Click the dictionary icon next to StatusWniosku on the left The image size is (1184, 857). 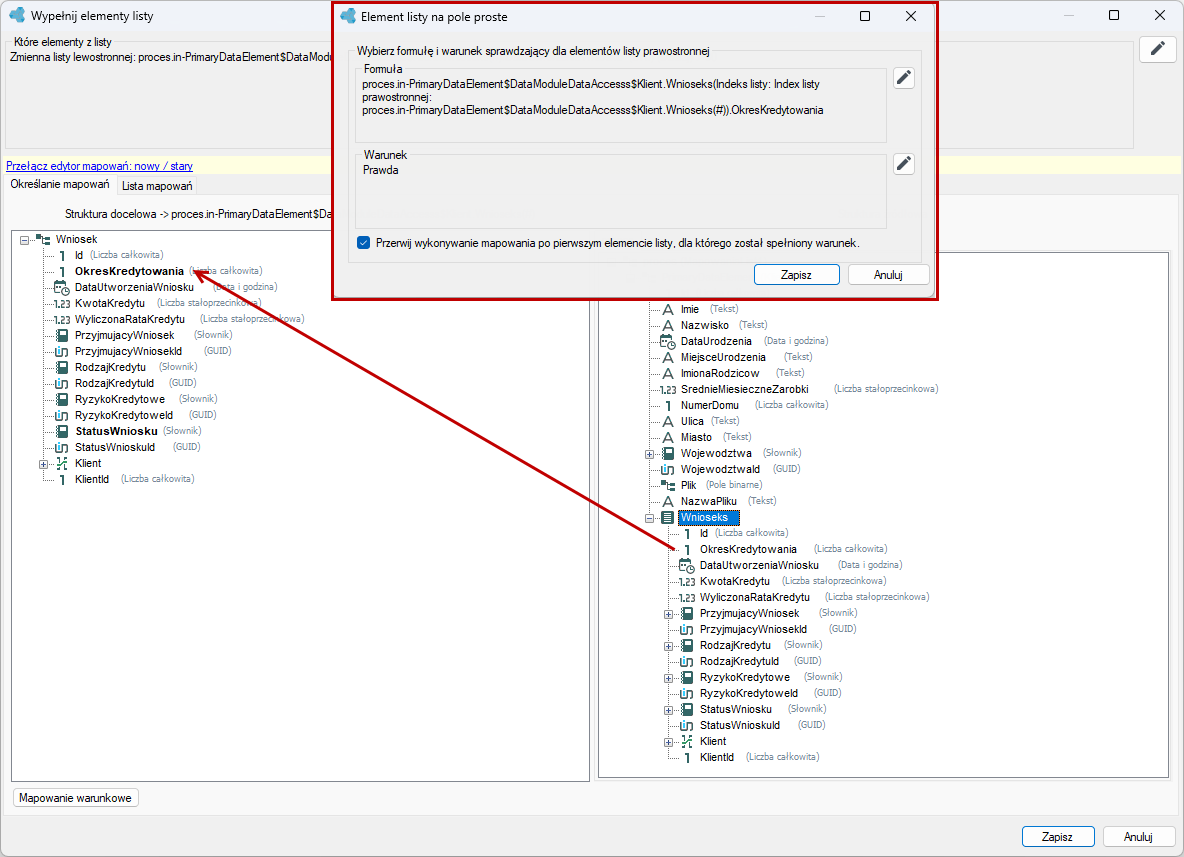(x=62, y=431)
